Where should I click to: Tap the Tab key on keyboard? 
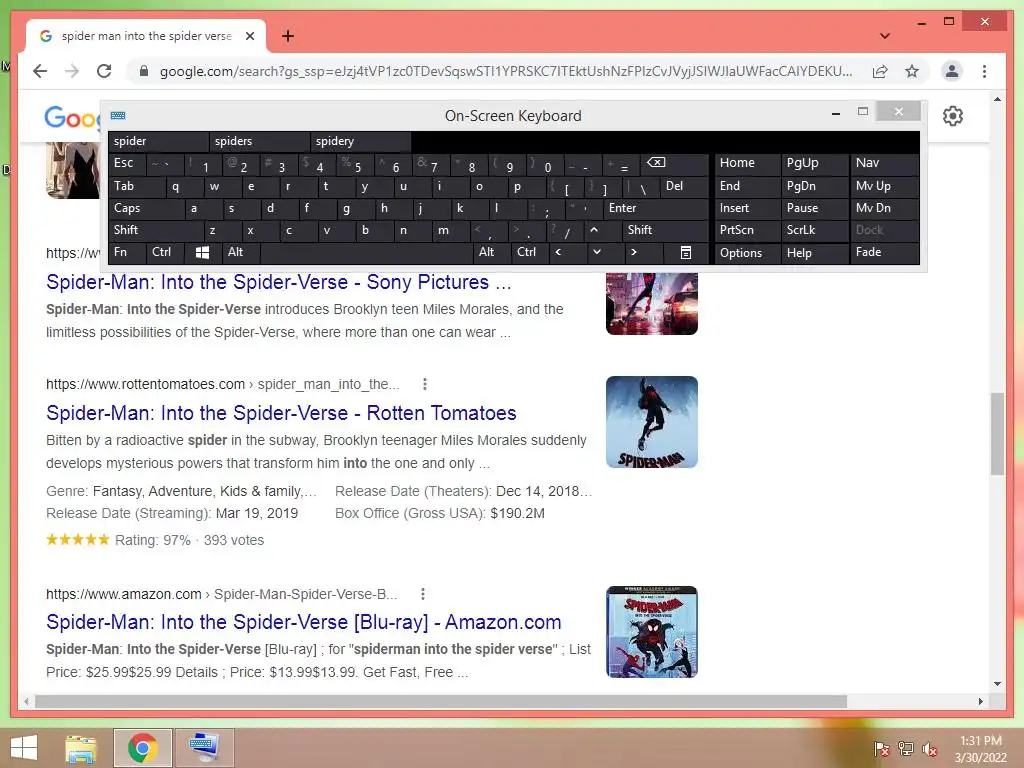point(136,186)
